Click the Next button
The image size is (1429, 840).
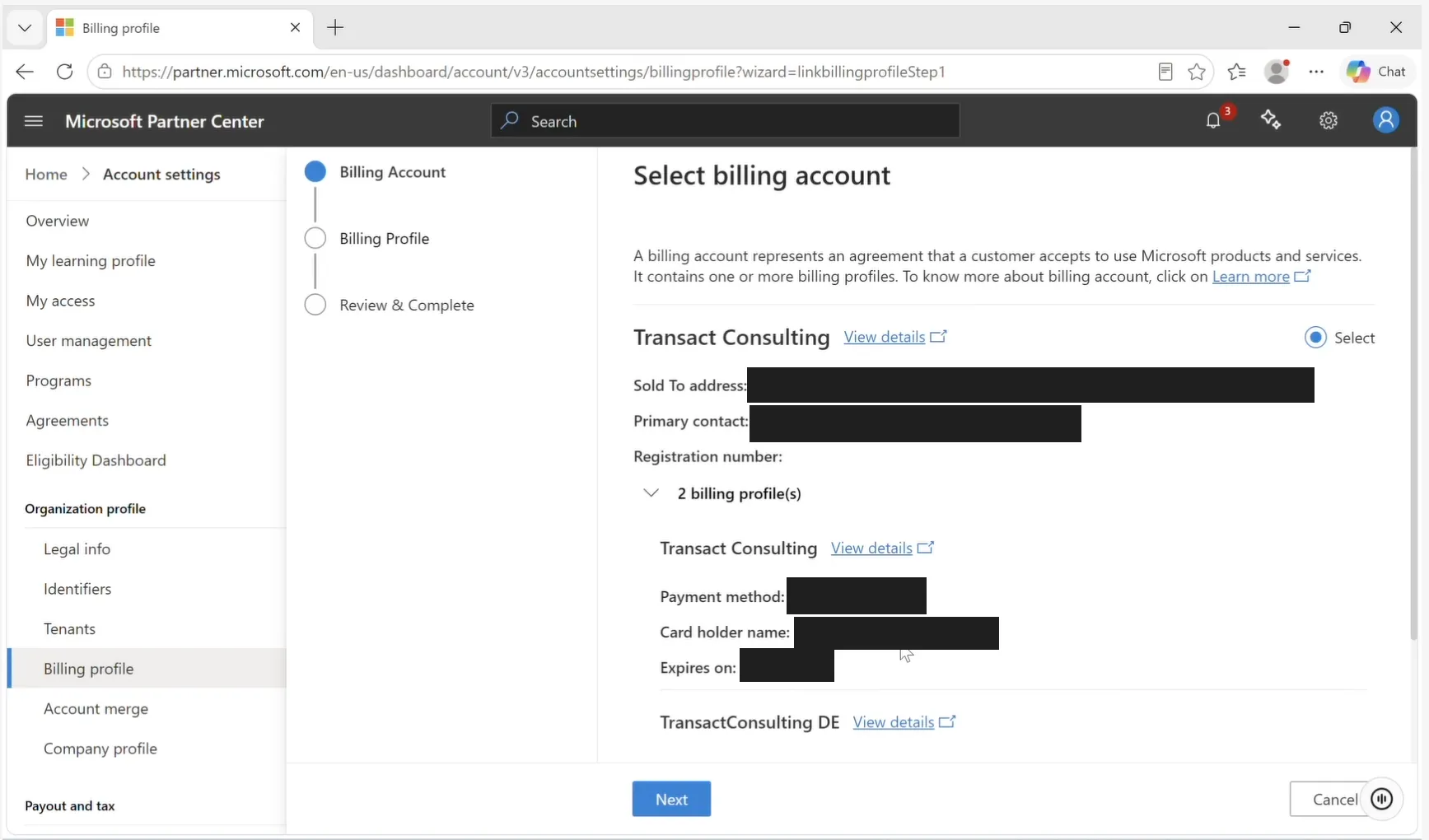[x=671, y=799]
